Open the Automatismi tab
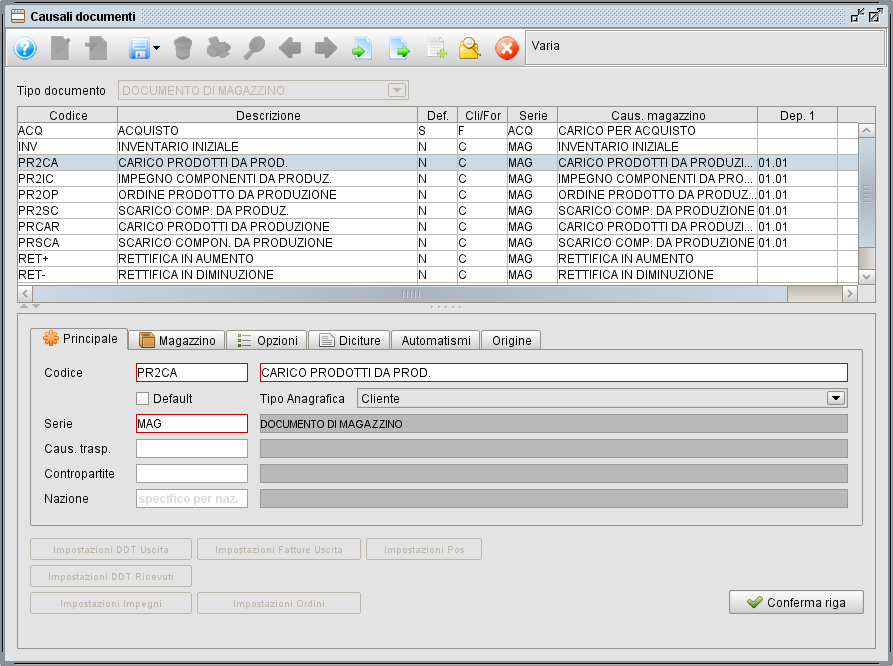 [x=435, y=340]
